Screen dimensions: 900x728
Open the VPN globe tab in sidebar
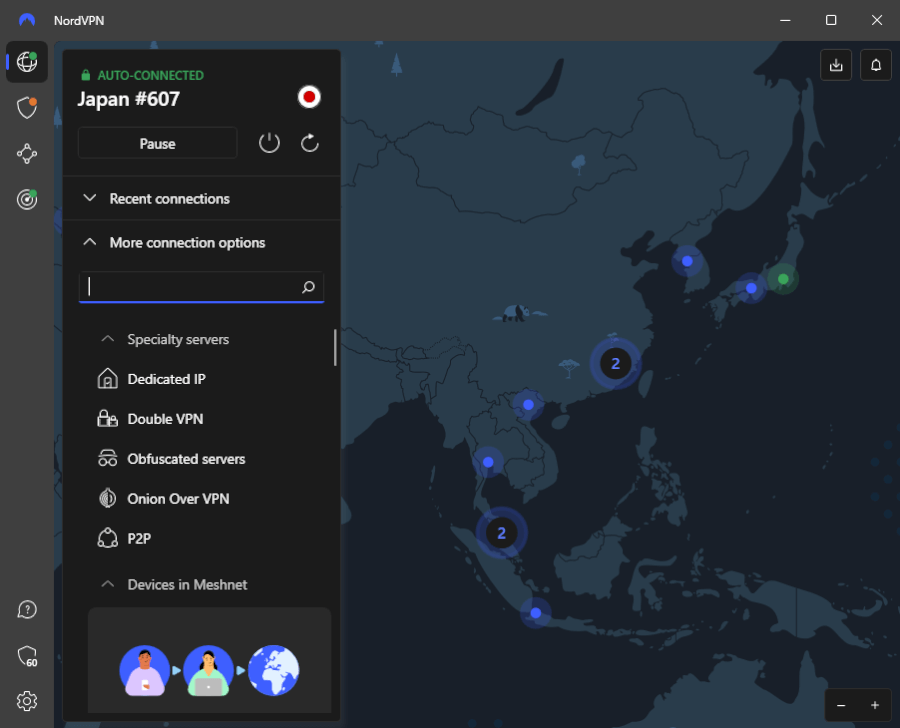pyautogui.click(x=27, y=61)
